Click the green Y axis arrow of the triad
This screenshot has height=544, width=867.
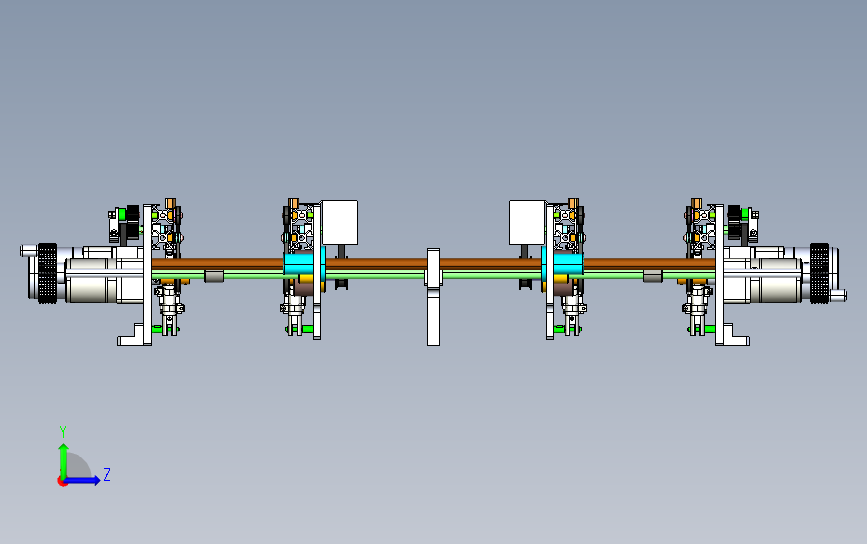[63, 460]
